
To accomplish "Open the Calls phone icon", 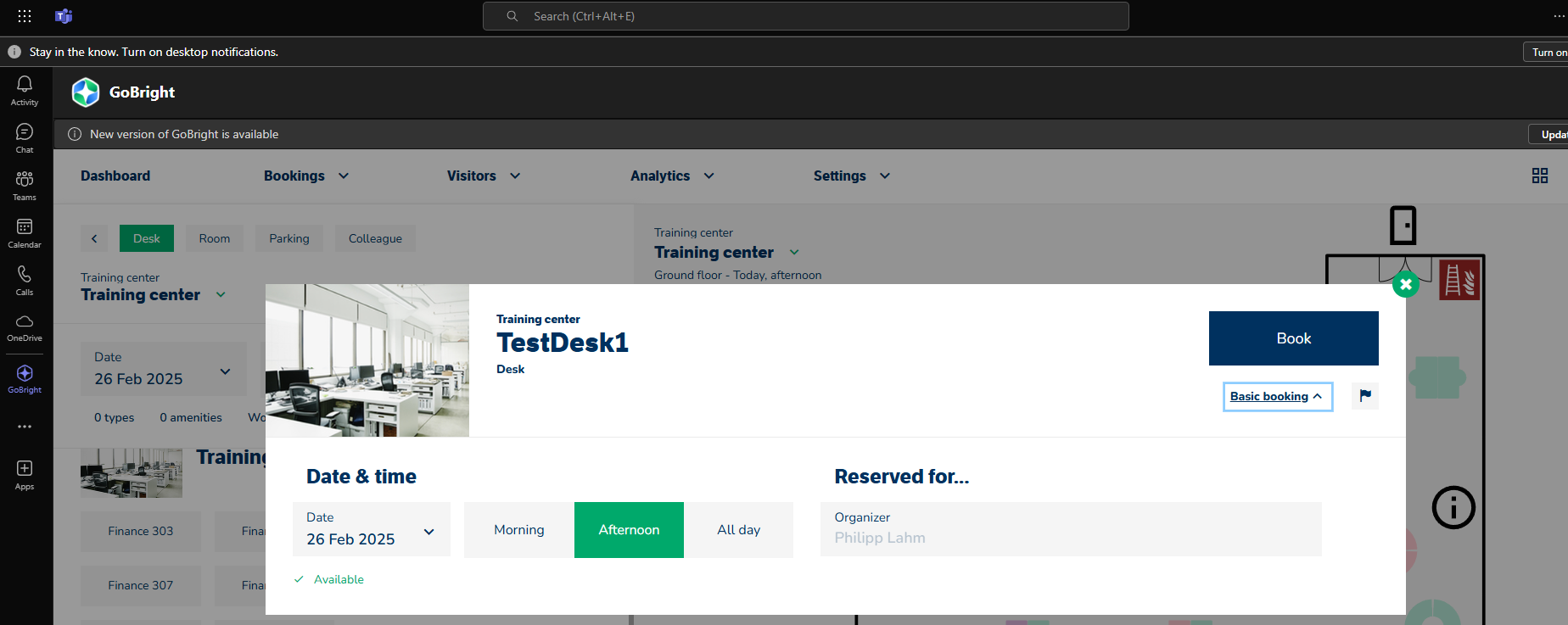I will click(25, 280).
